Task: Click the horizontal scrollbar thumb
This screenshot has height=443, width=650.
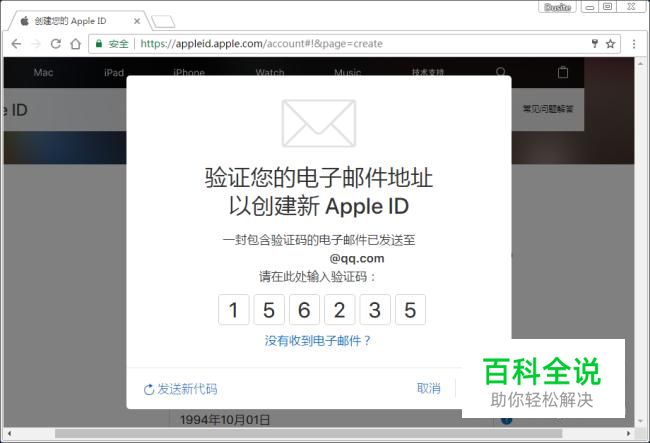Action: pos(308,433)
